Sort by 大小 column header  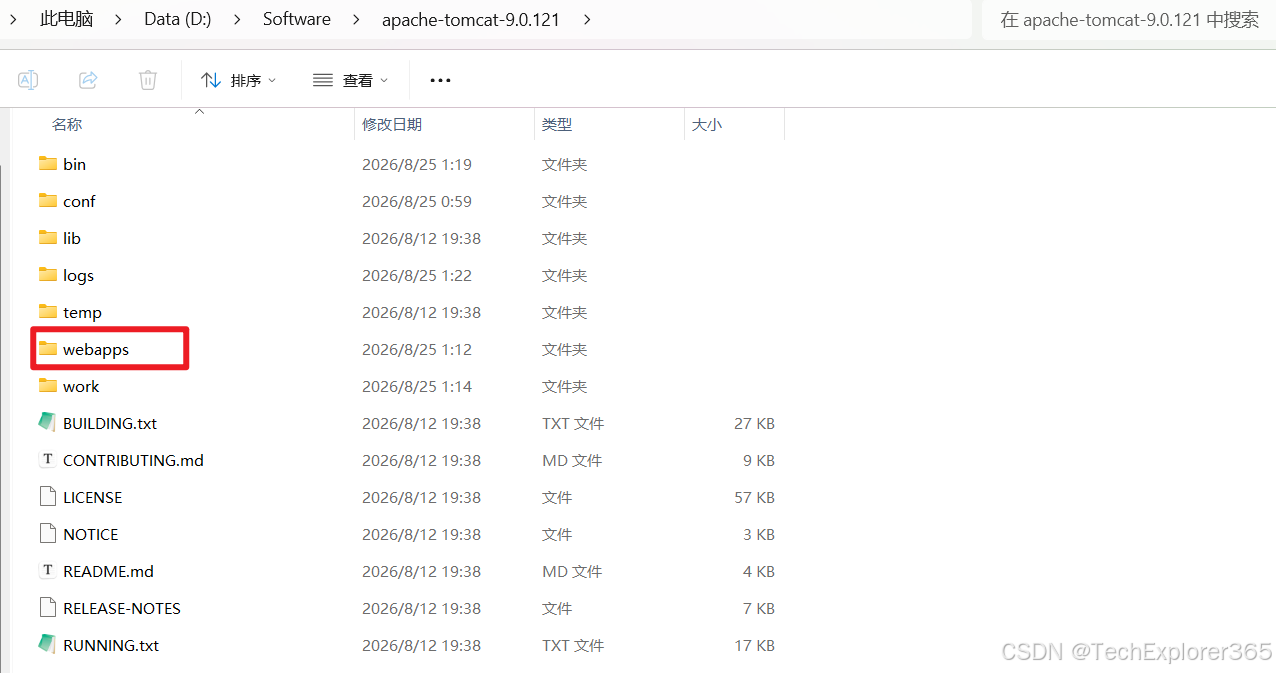tap(707, 124)
